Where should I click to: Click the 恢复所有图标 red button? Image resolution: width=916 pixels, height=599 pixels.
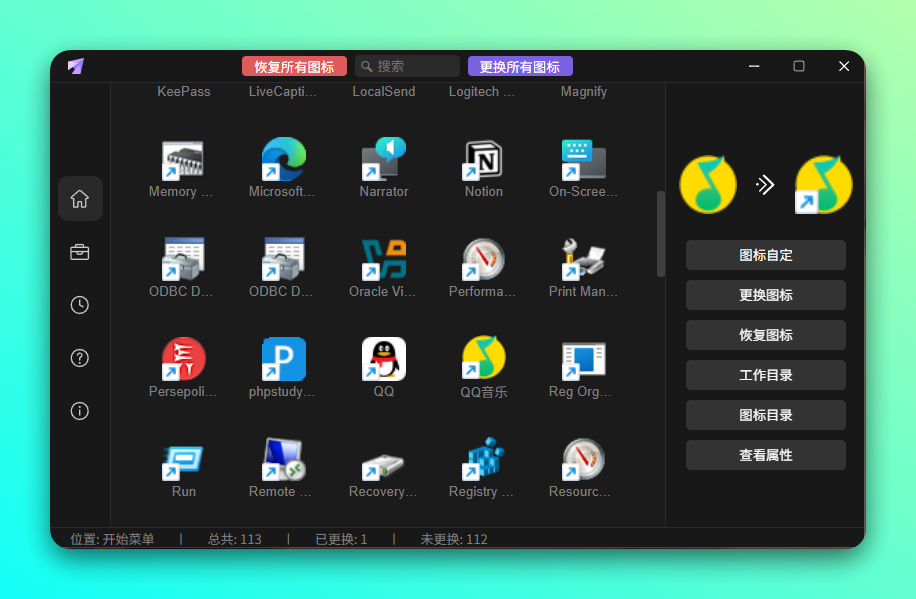tap(294, 67)
